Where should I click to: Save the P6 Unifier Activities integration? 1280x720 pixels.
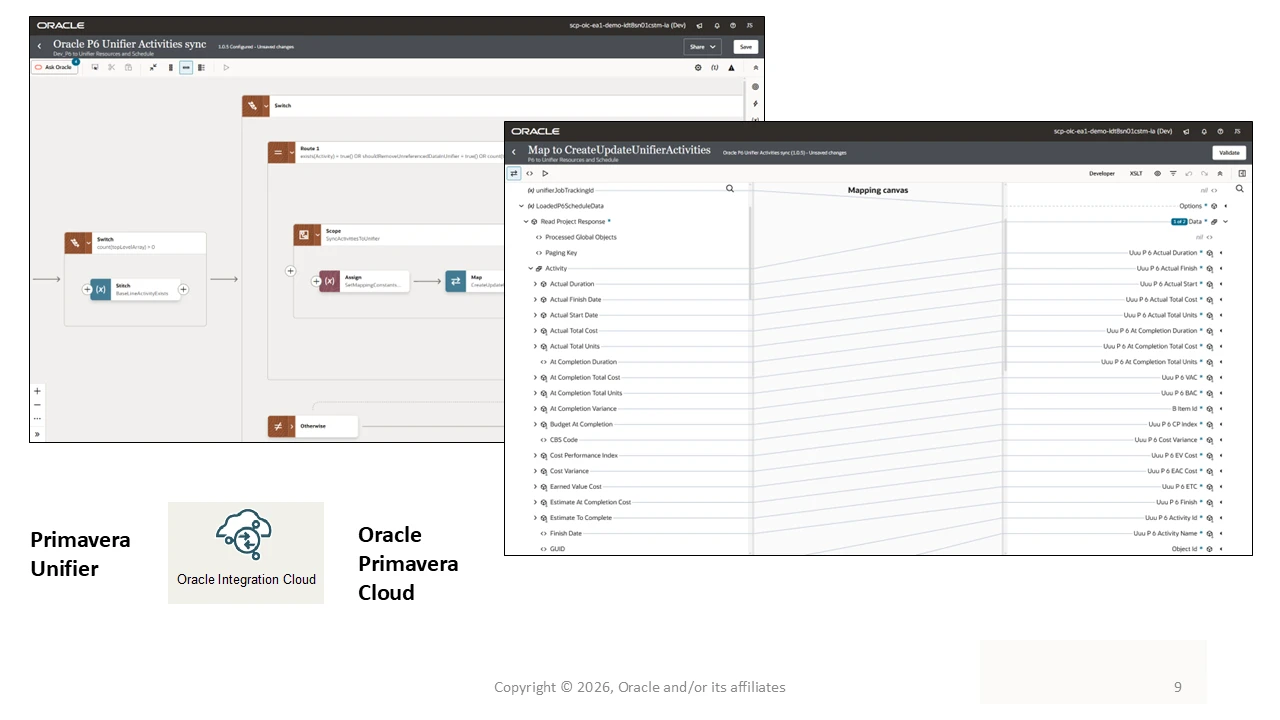(x=745, y=47)
